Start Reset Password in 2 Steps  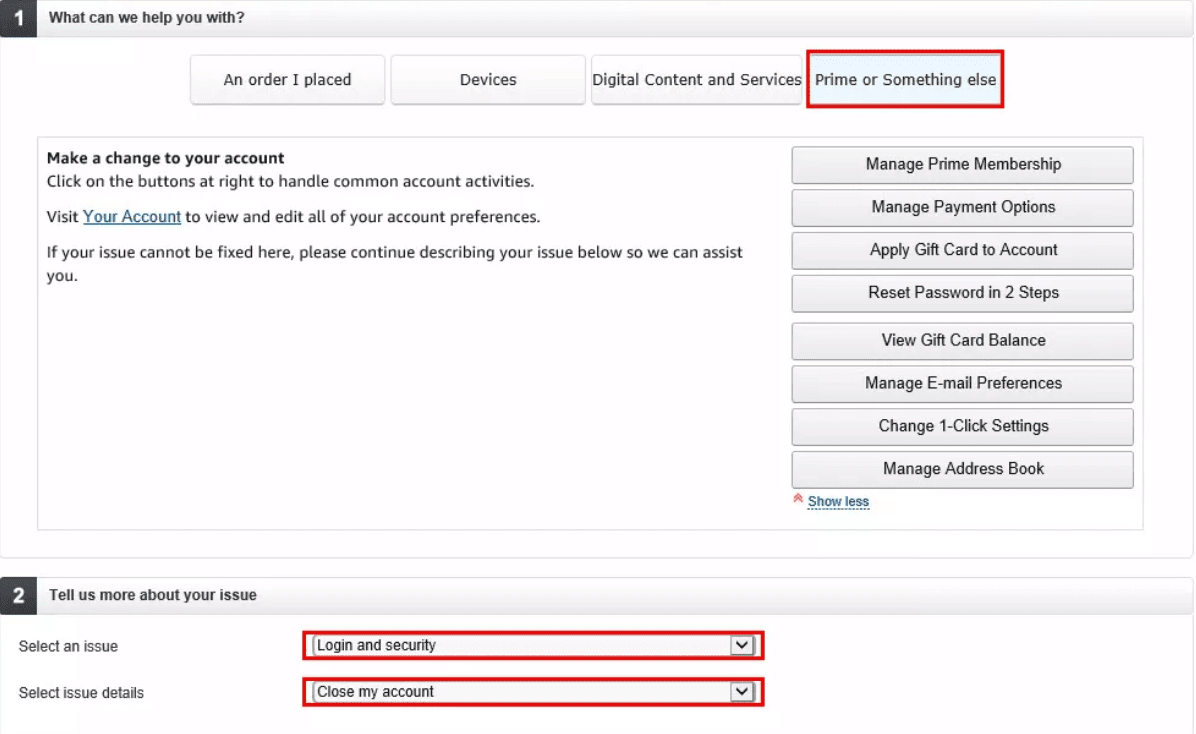[x=961, y=293]
